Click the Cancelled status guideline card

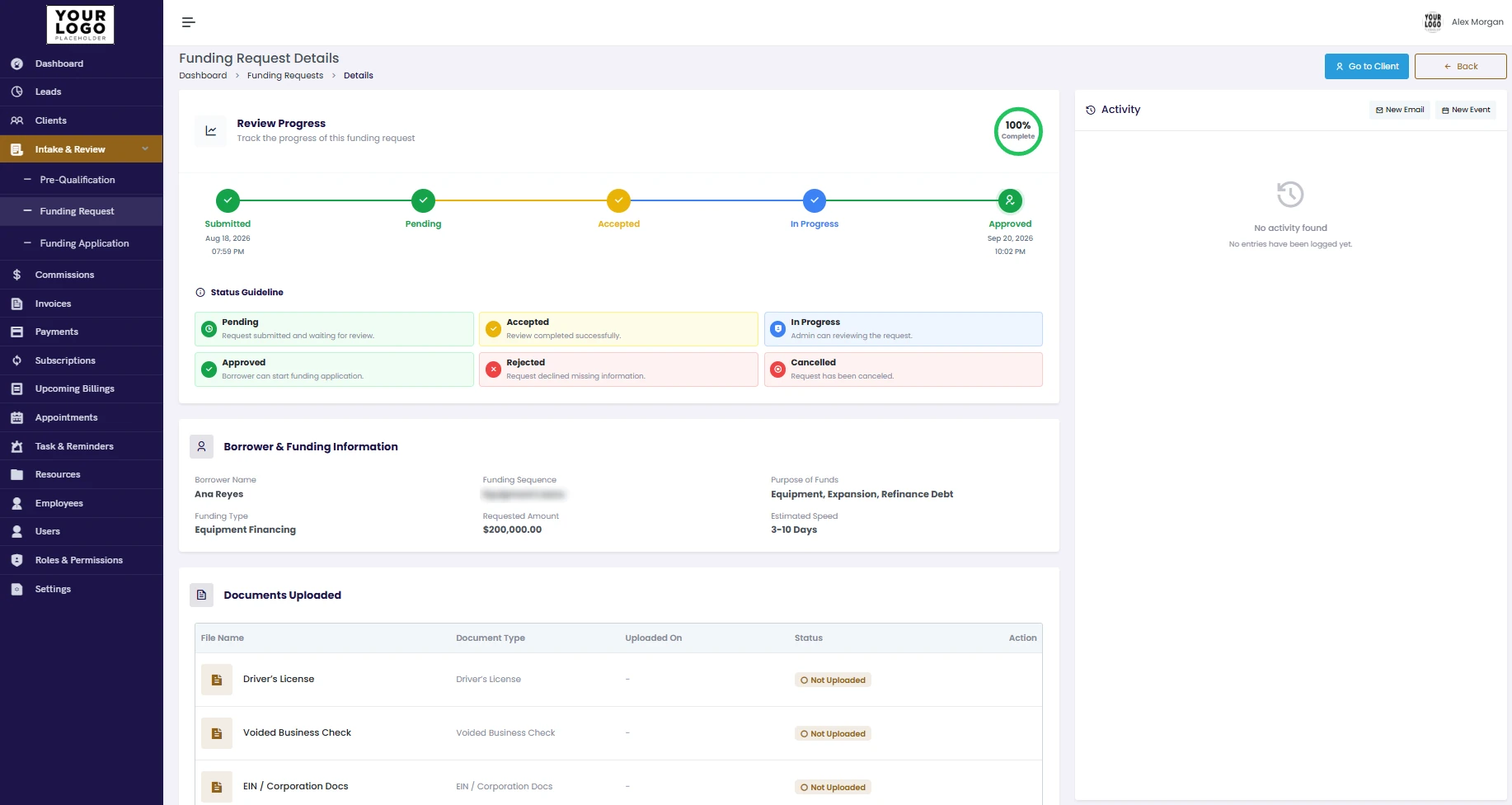pos(904,370)
